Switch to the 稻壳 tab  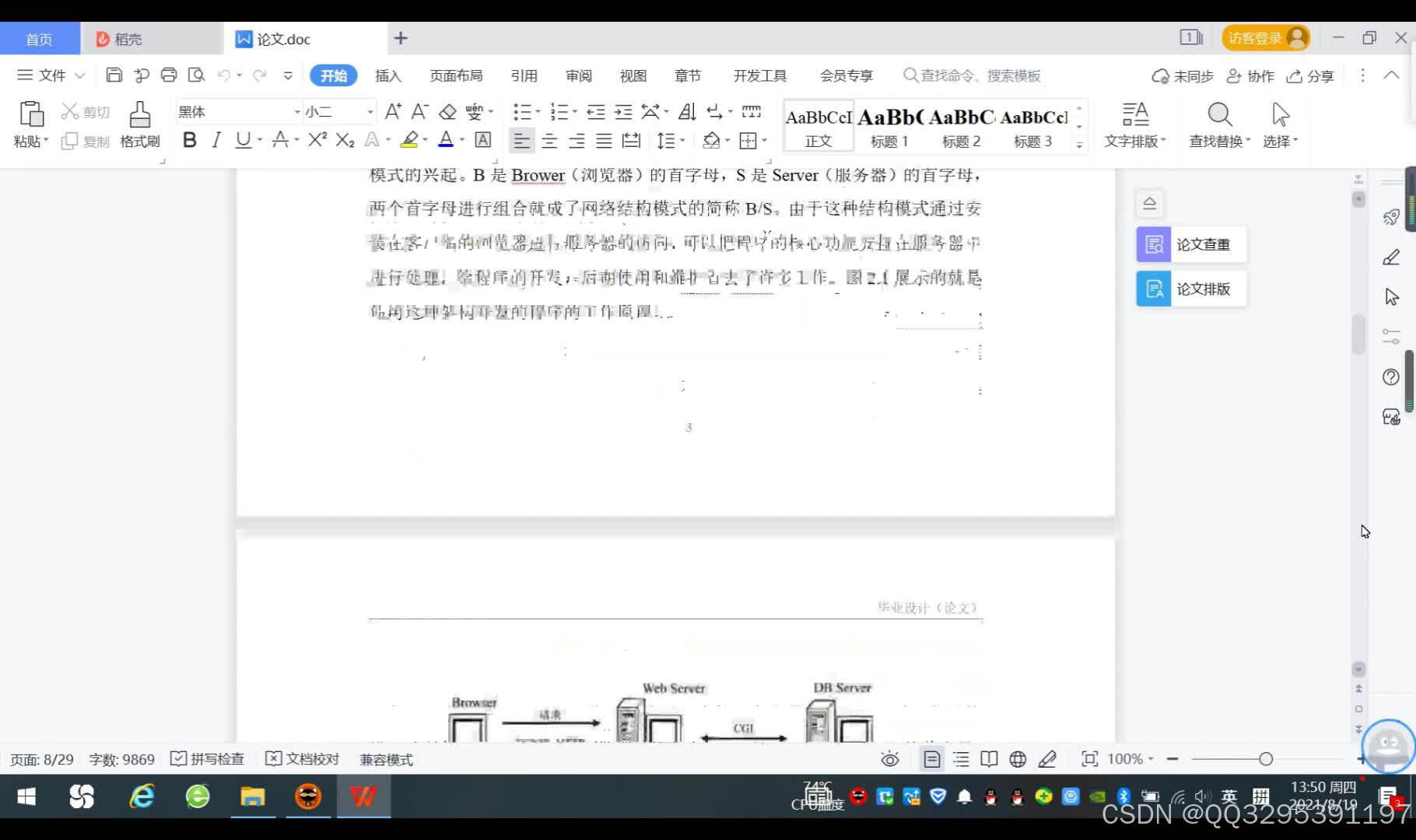coord(152,39)
